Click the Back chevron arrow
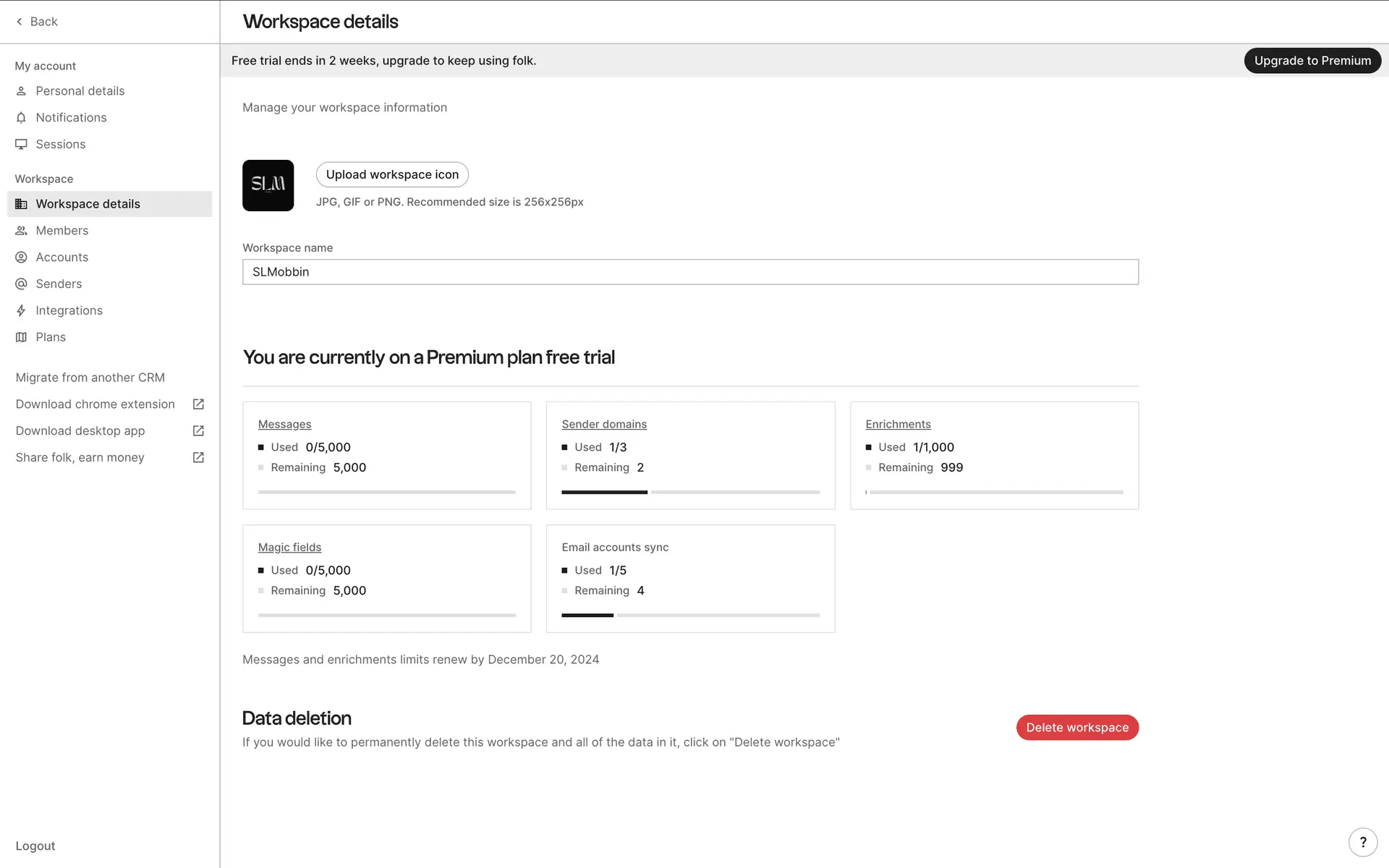 pos(20,22)
